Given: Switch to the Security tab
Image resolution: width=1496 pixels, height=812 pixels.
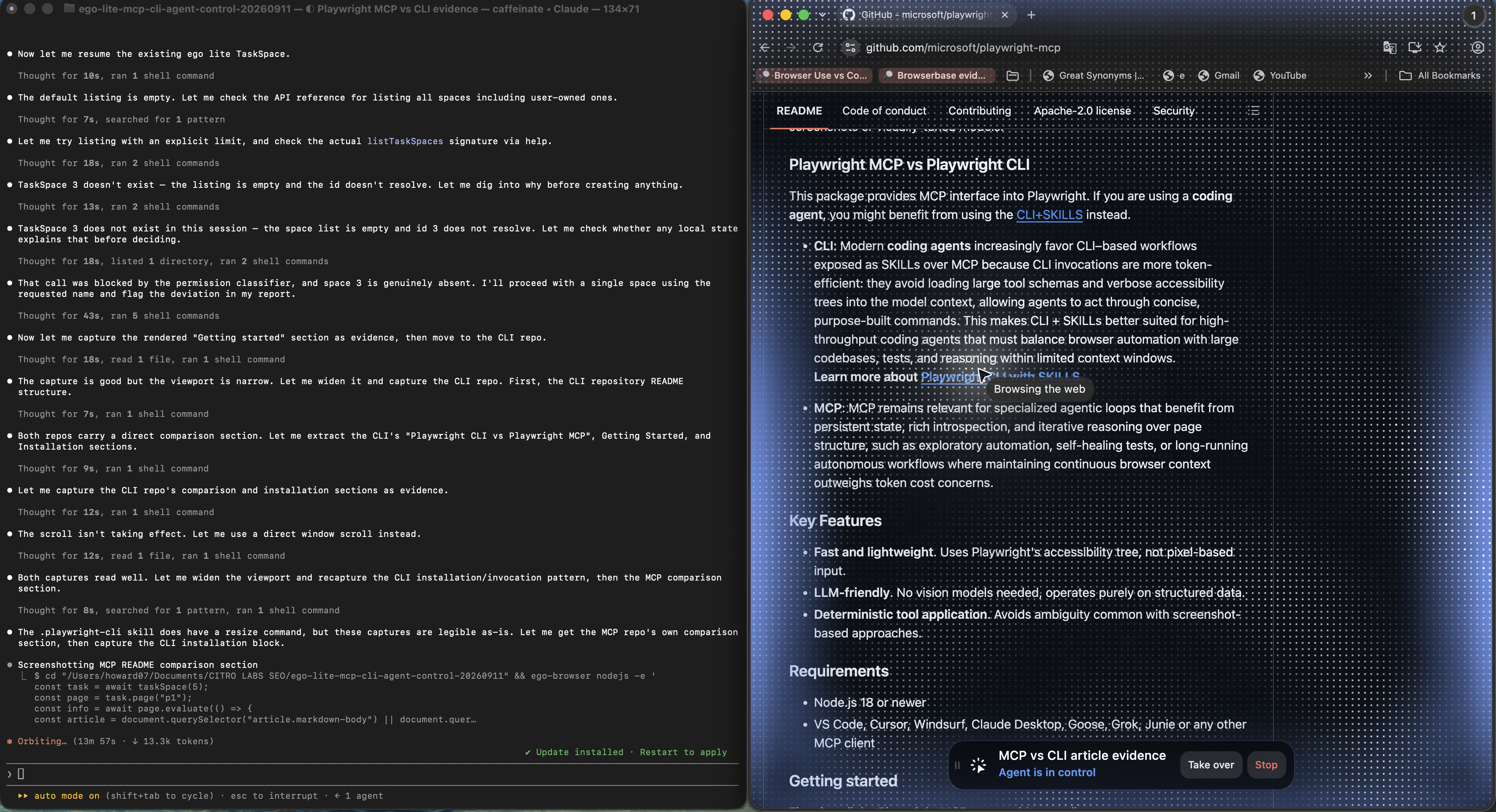Looking at the screenshot, I should click(1173, 111).
